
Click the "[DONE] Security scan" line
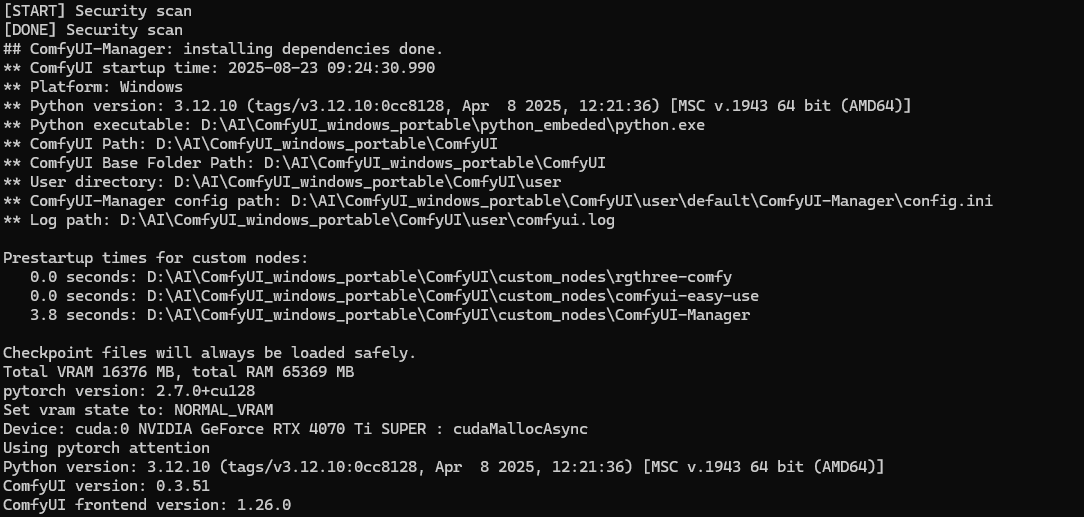point(93,30)
